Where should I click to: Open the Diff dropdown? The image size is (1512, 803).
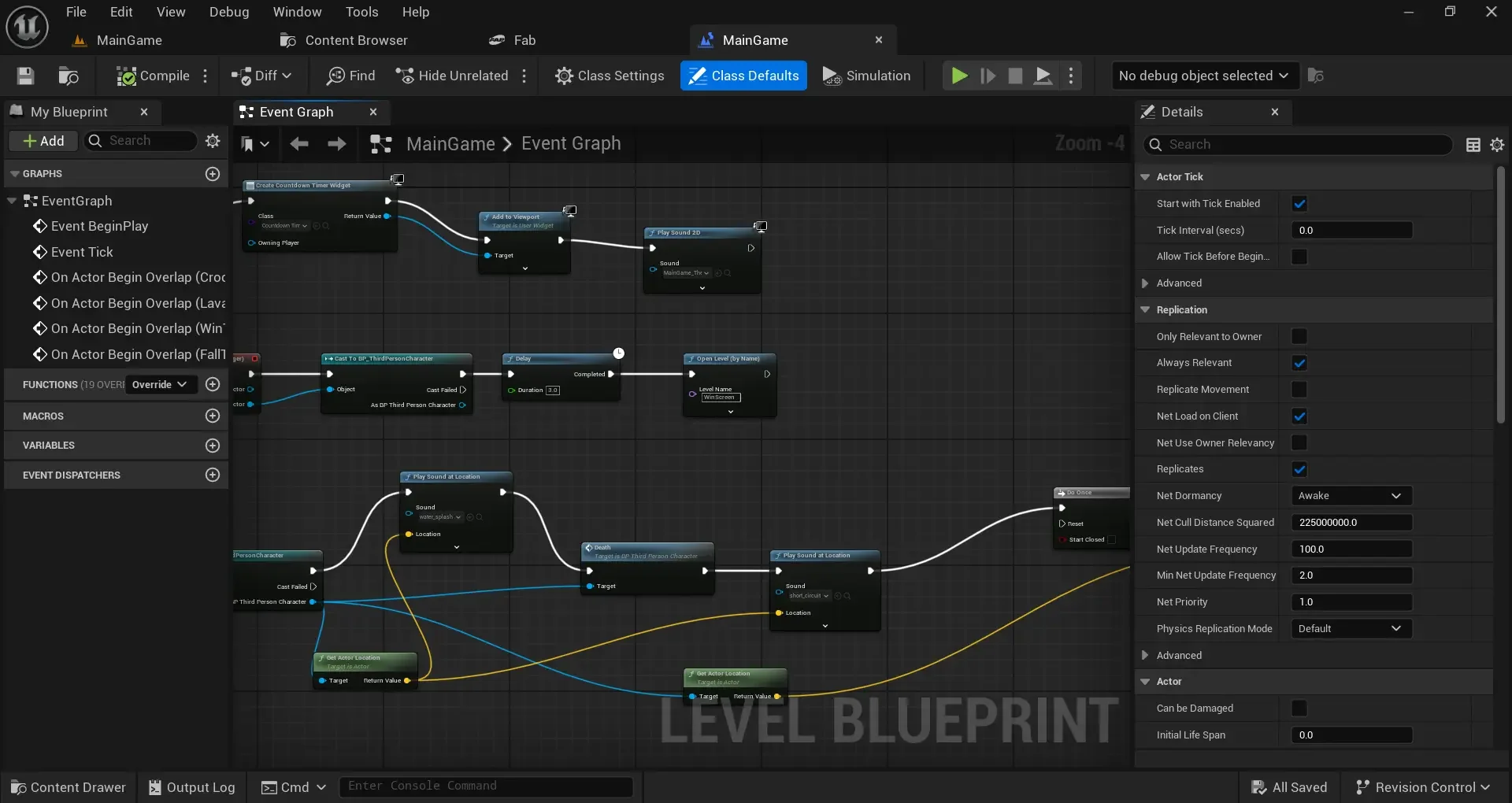(x=261, y=76)
